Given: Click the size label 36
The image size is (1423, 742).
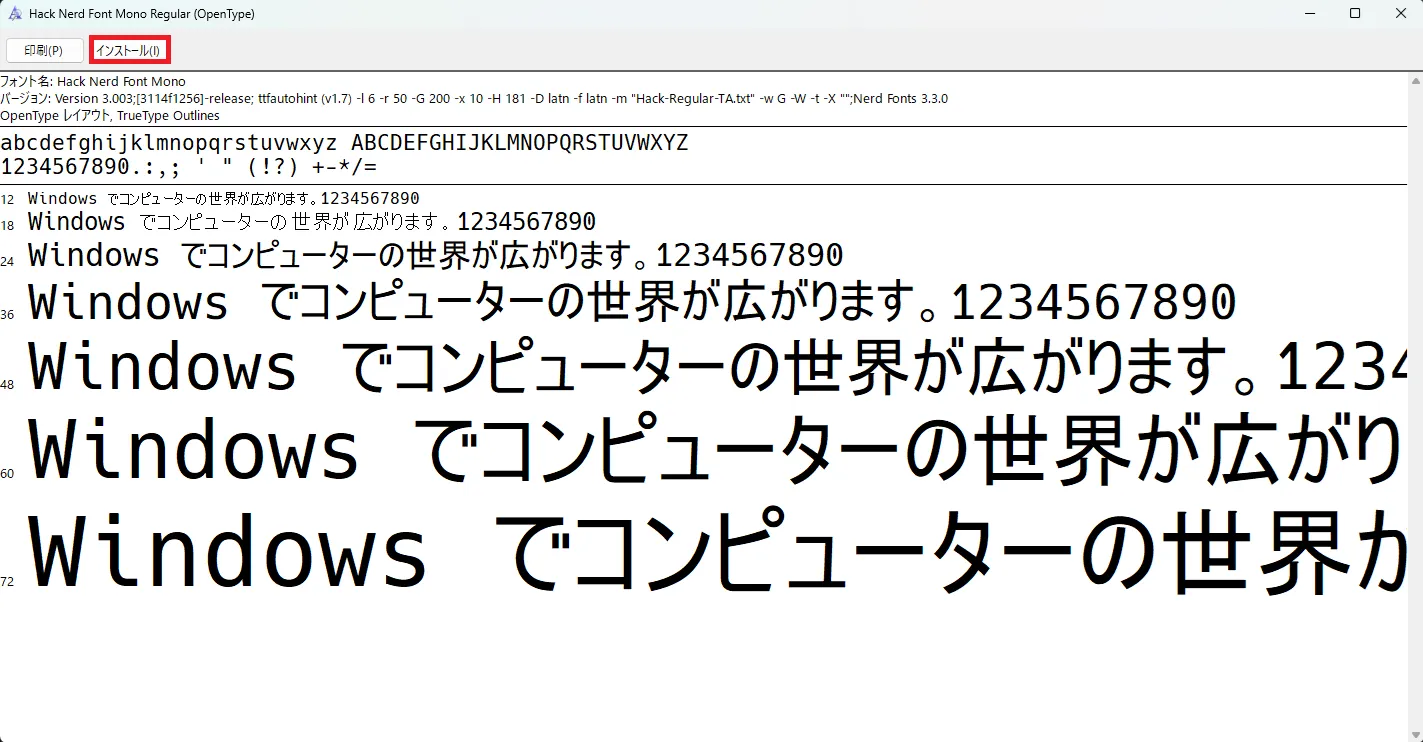Looking at the screenshot, I should pos(7,314).
